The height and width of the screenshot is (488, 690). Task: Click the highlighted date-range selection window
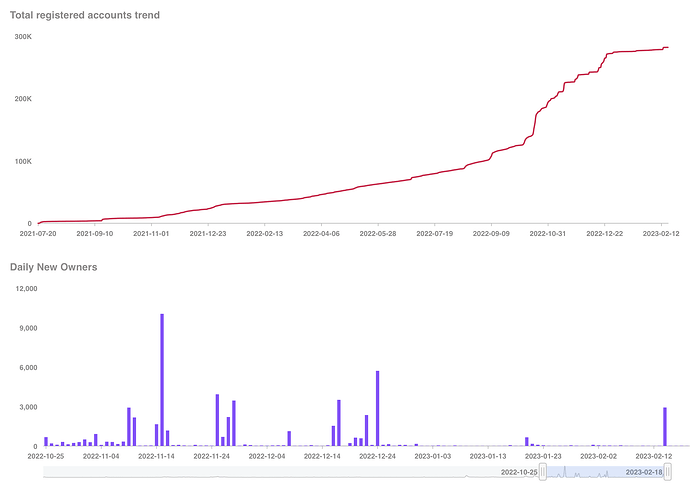pos(606,472)
